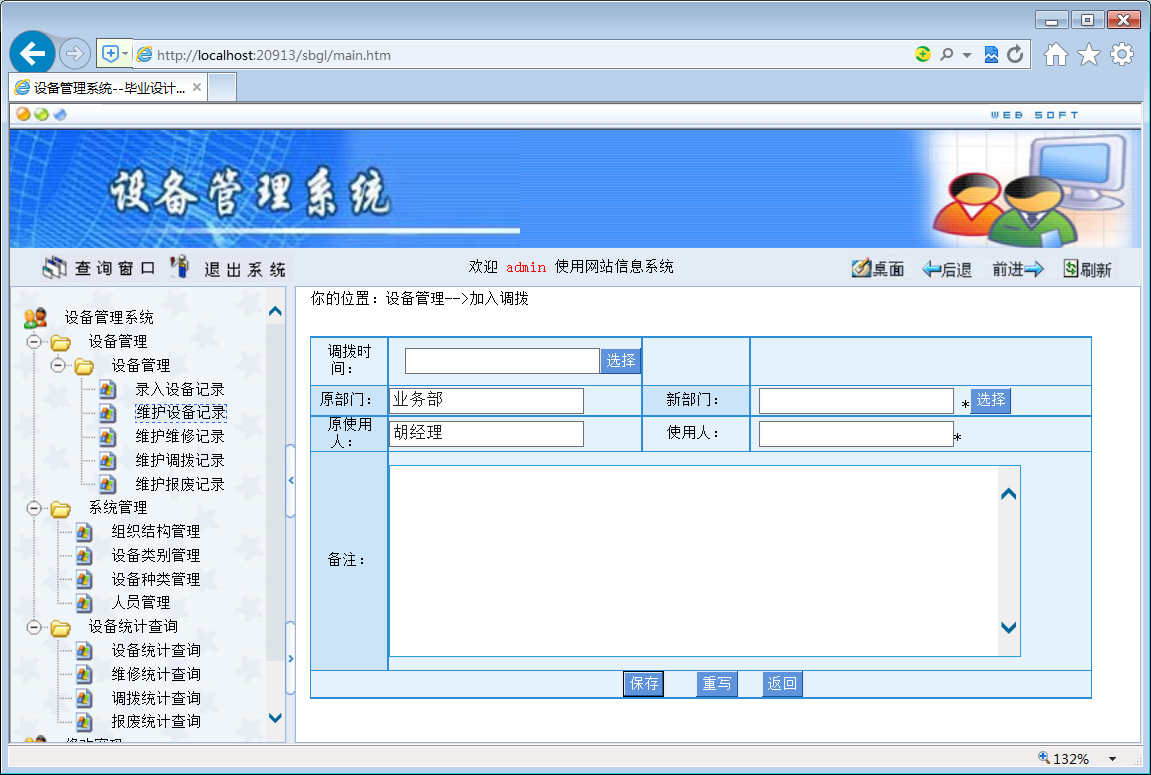The width and height of the screenshot is (1151, 775).
Task: Open the Home page icon
Action: (1056, 54)
